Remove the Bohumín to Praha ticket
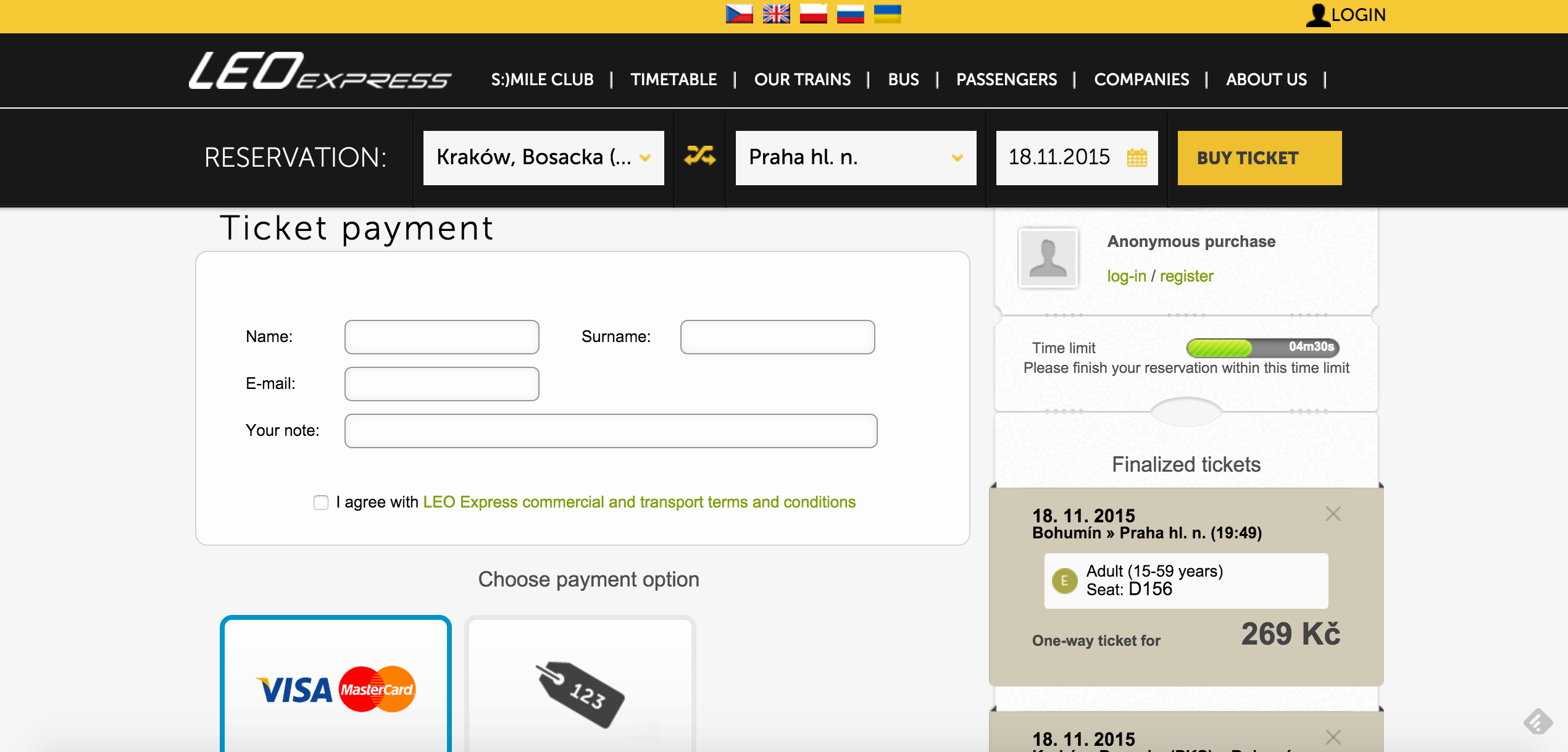Viewport: 1568px width, 752px height. click(x=1333, y=514)
